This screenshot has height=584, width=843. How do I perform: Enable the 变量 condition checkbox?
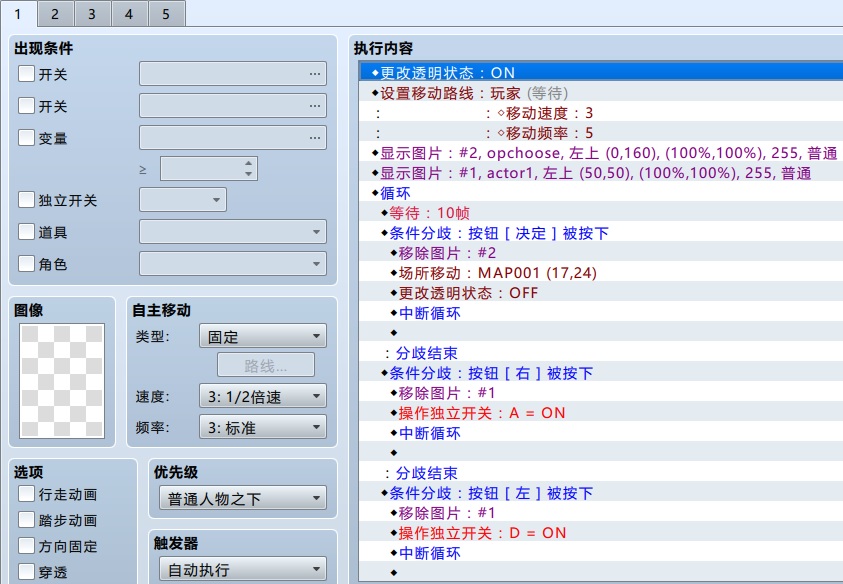[x=26, y=137]
